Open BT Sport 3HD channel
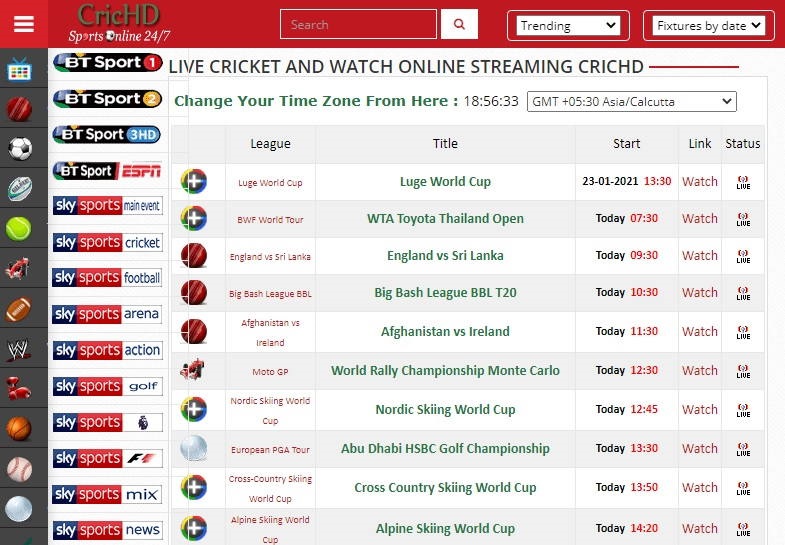This screenshot has height=545, width=785. (x=107, y=134)
